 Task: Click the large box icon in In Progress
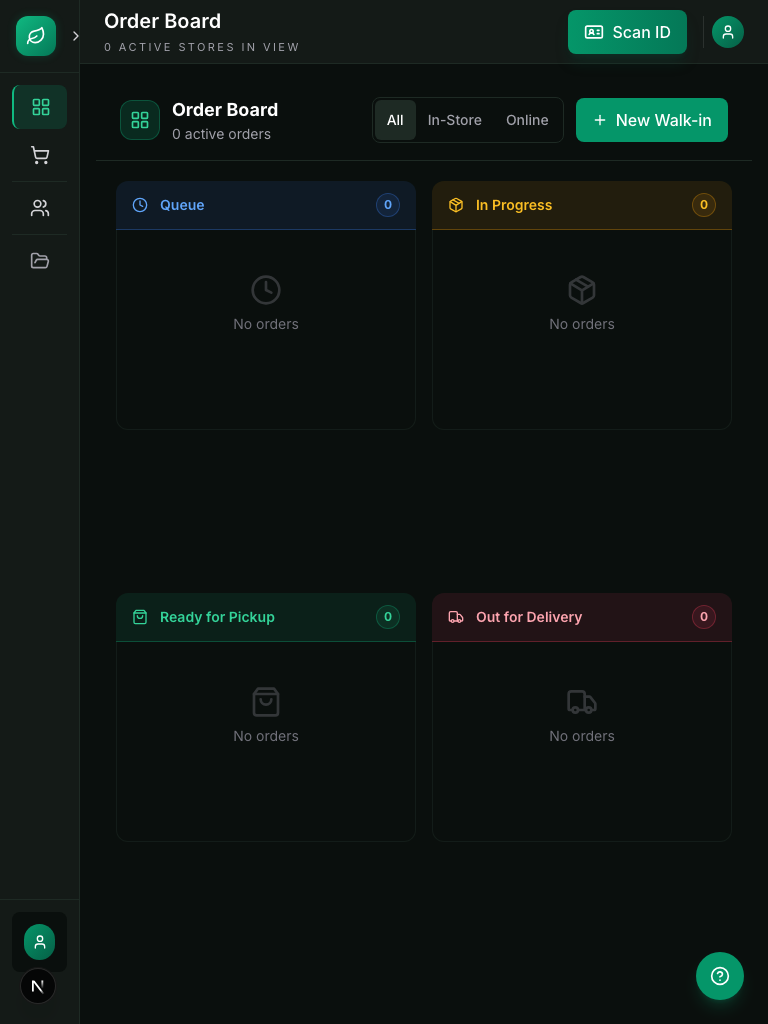pos(582,290)
